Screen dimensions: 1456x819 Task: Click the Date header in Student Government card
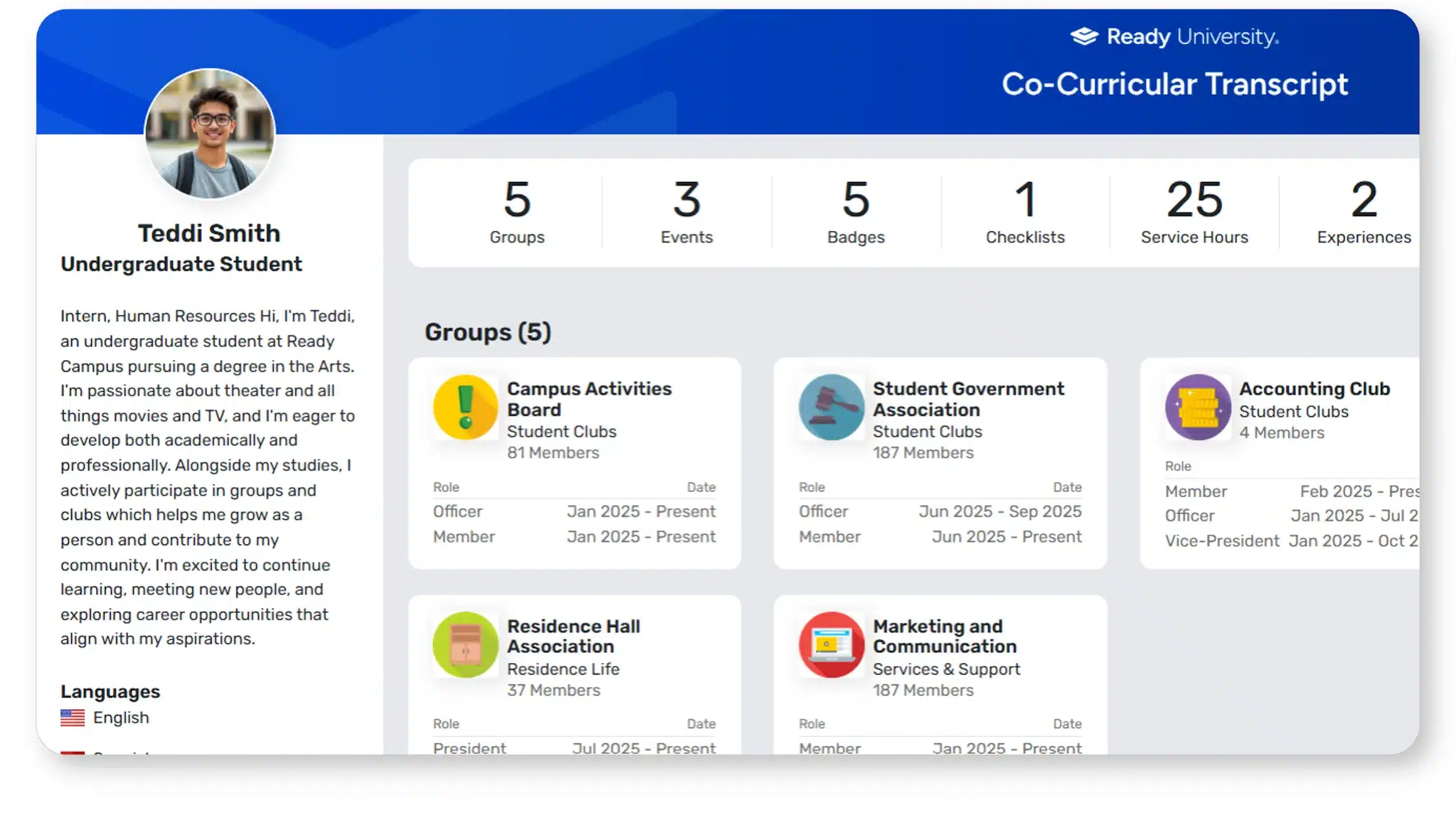[x=1068, y=487]
